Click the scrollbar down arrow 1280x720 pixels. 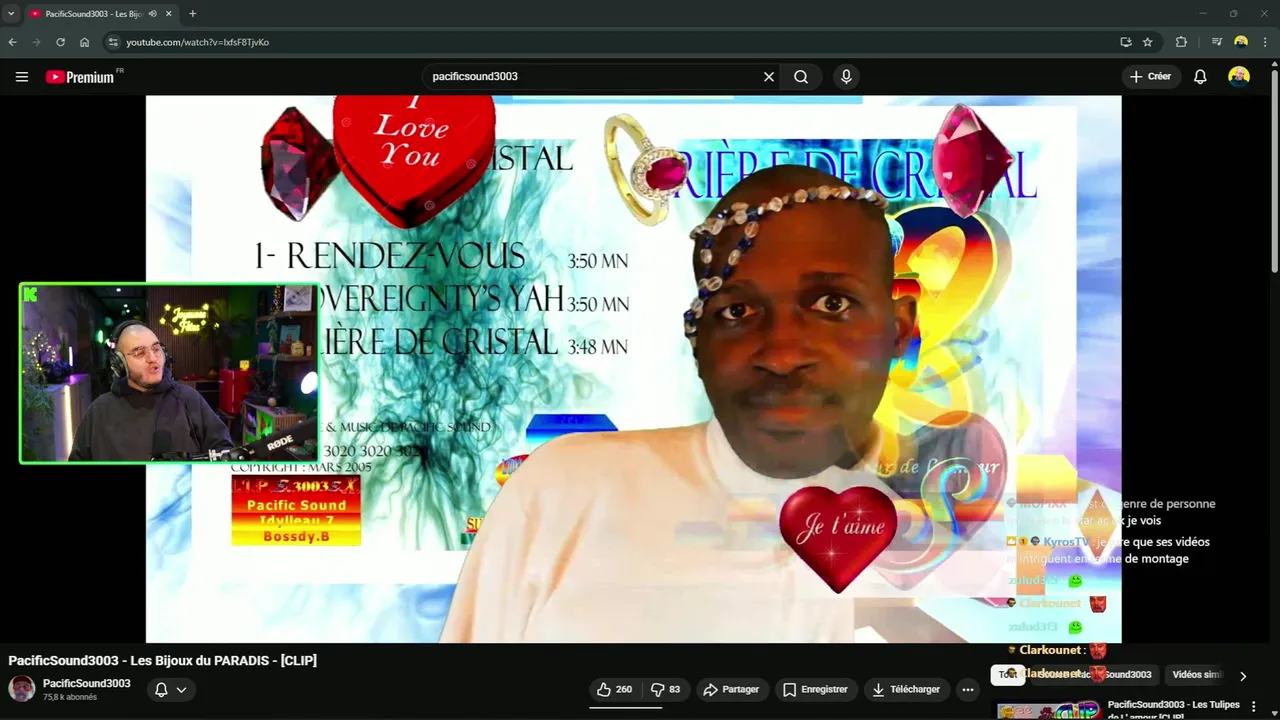(1274, 714)
